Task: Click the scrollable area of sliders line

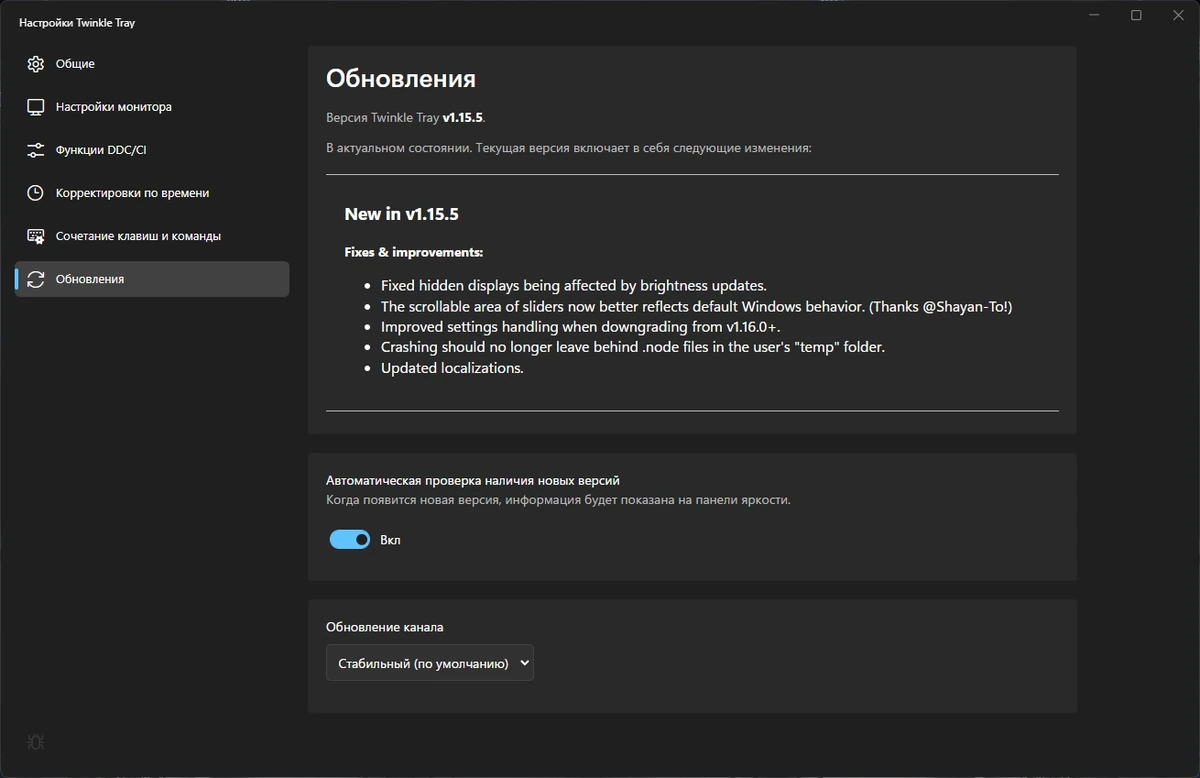Action: 697,307
